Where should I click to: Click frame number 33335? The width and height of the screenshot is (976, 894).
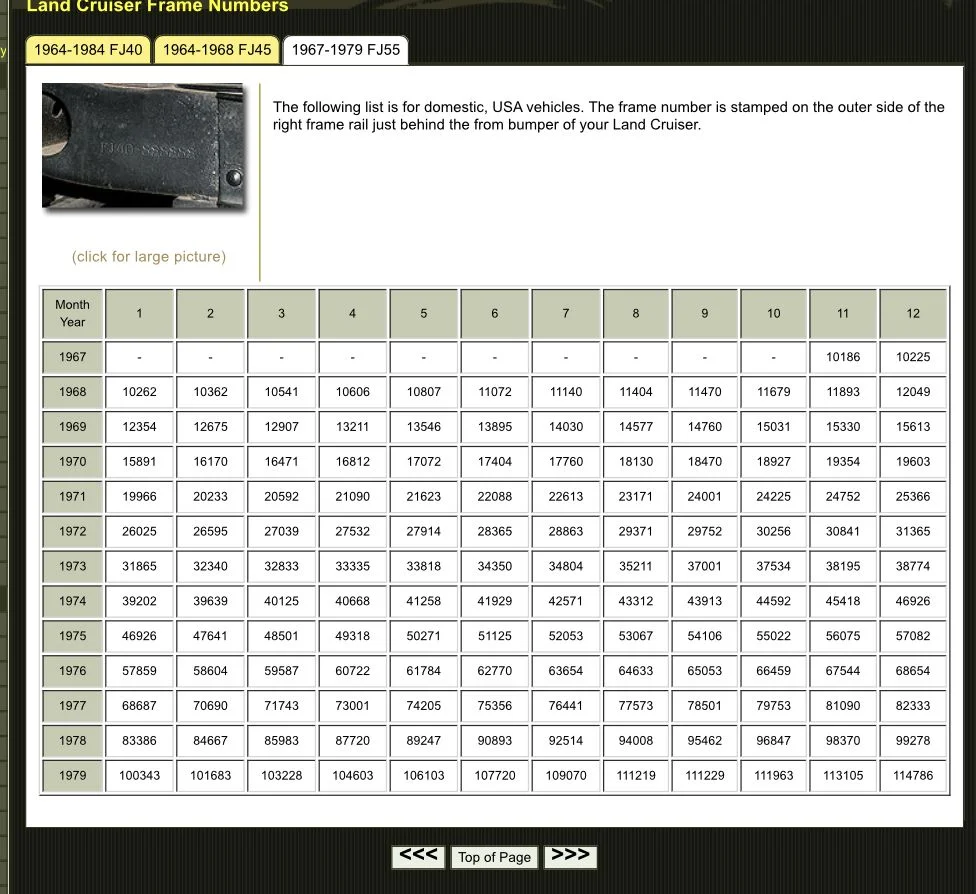click(x=352, y=567)
